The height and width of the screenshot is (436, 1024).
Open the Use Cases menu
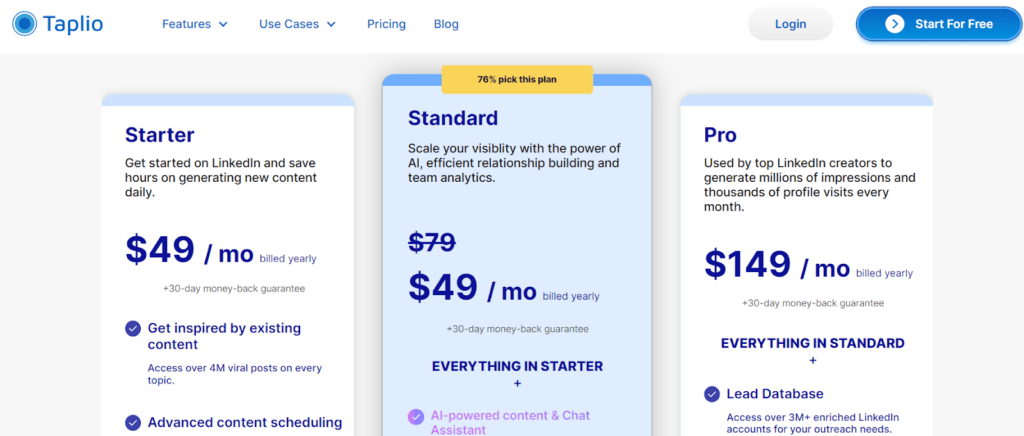(x=297, y=24)
